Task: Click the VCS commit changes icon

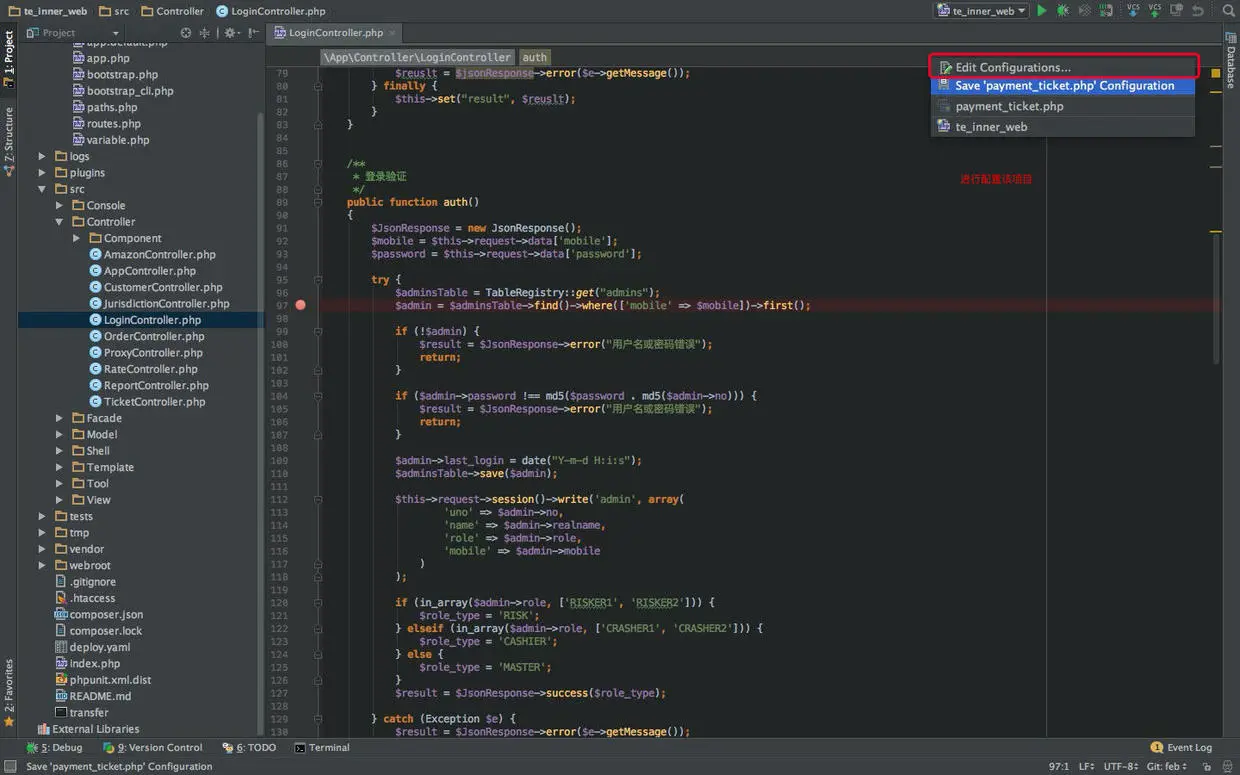Action: (1155, 11)
